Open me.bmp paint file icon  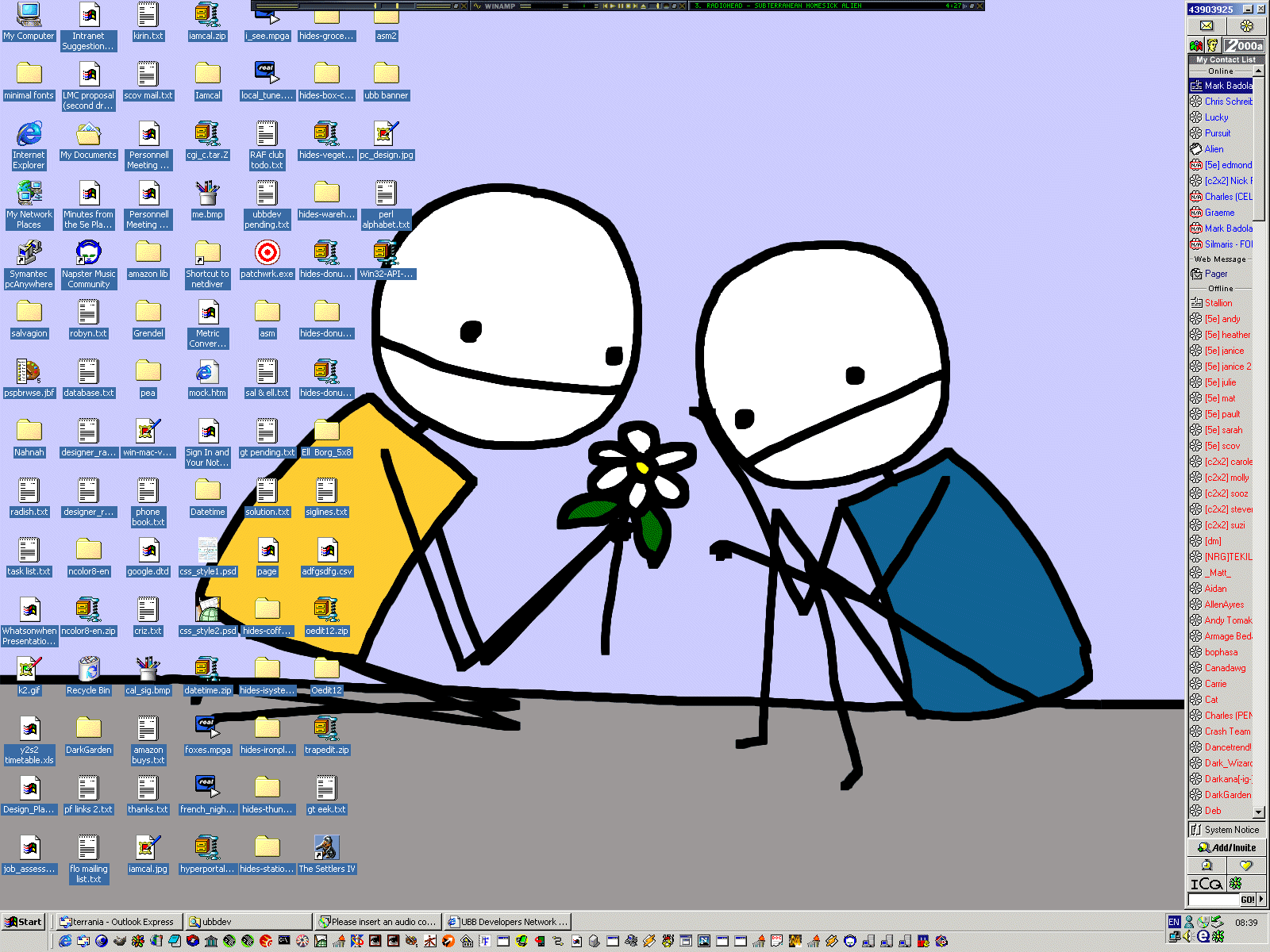tap(207, 200)
